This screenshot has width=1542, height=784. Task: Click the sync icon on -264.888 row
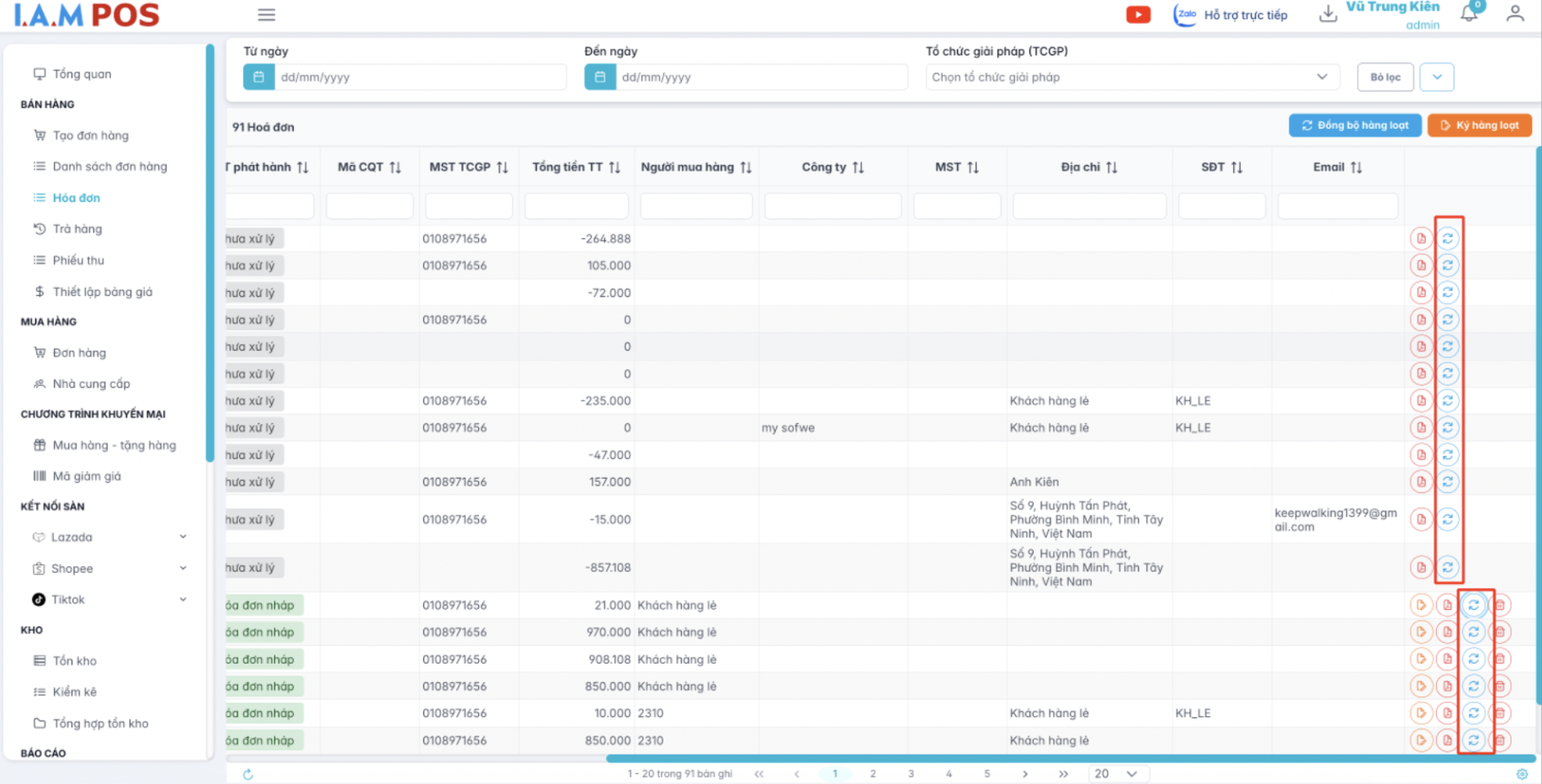point(1447,239)
